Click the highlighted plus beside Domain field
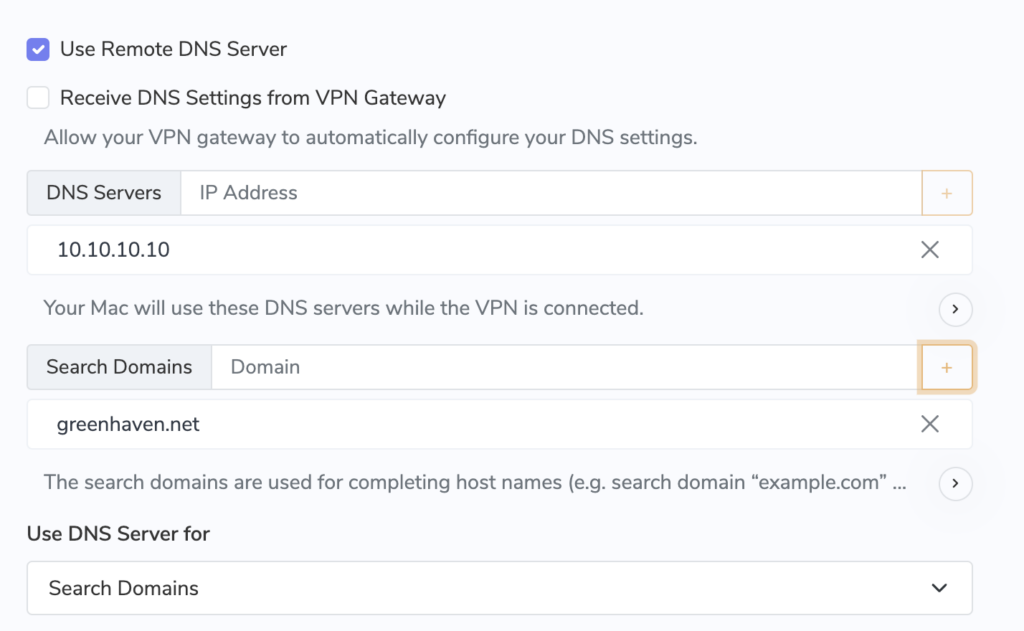The width and height of the screenshot is (1024, 631). [x=946, y=367]
